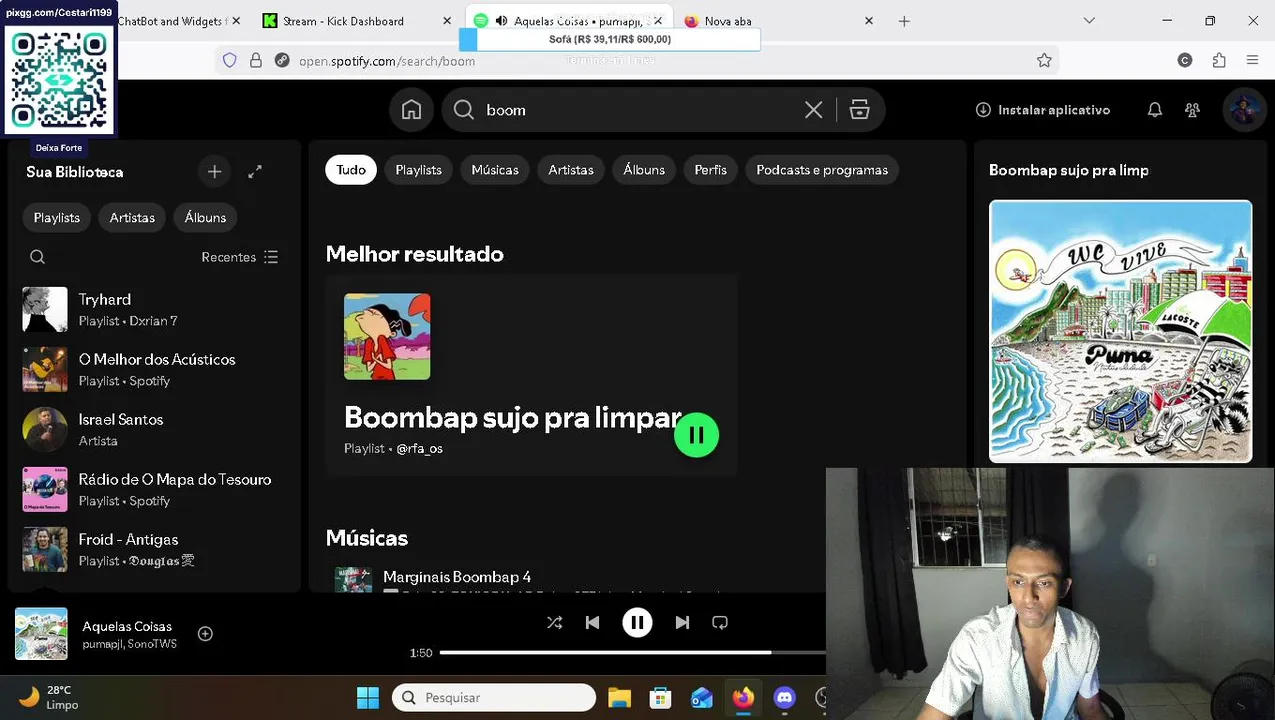Click the now playing album cover
Screen dimensions: 1275x720
(41, 634)
